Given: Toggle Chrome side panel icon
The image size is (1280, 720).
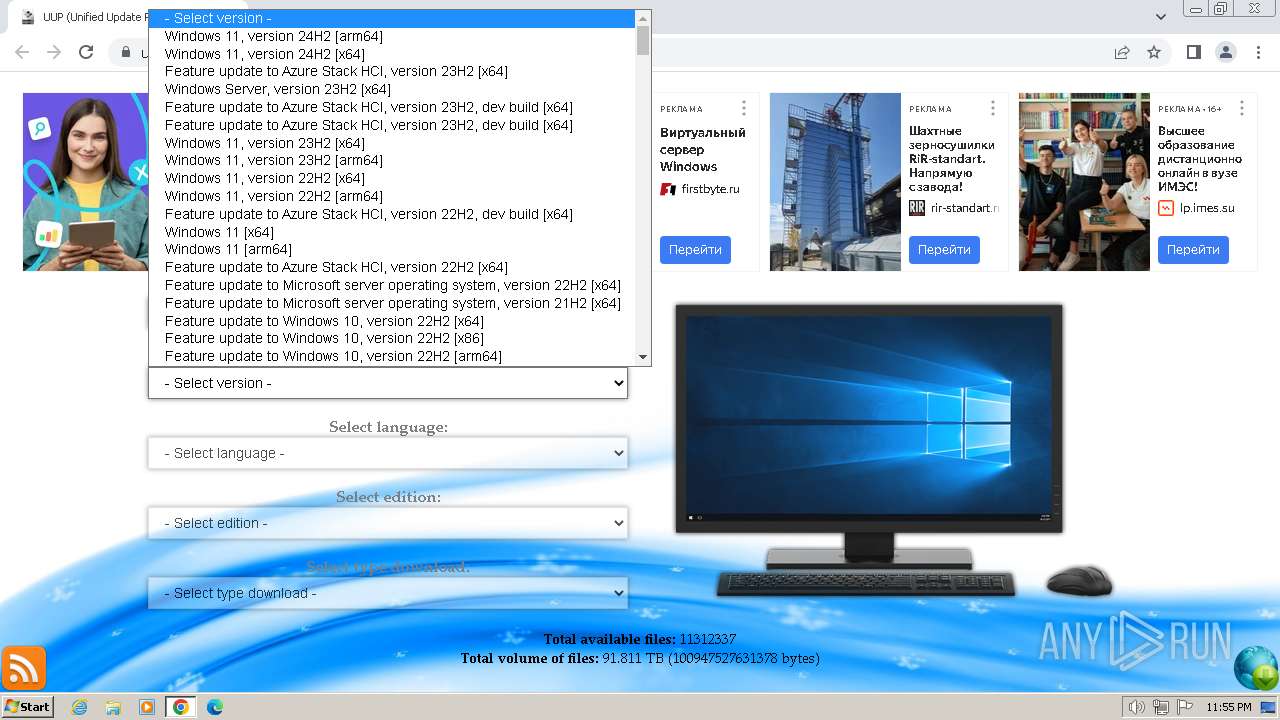Looking at the screenshot, I should pos(1193,52).
